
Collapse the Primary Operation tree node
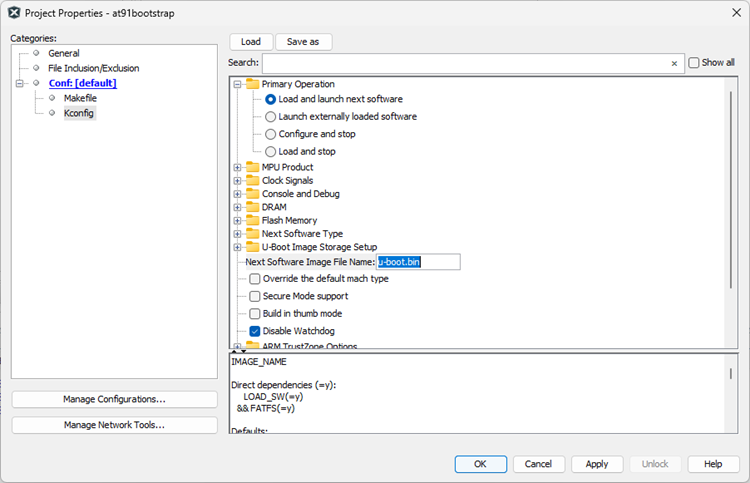tap(238, 85)
